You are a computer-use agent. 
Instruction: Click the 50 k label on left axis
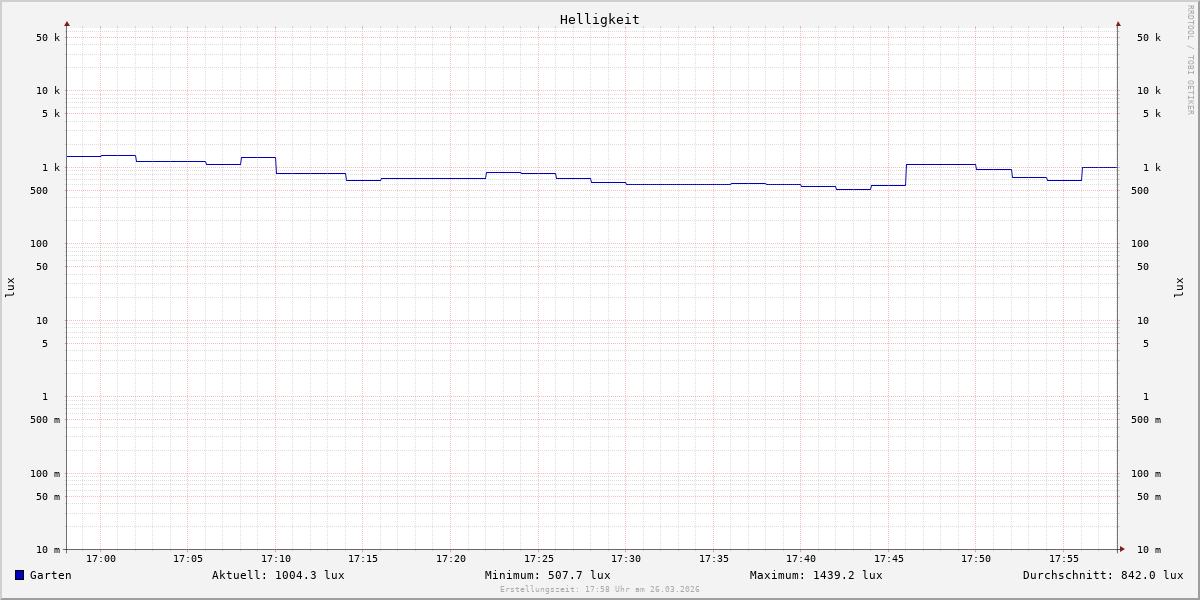(x=48, y=38)
